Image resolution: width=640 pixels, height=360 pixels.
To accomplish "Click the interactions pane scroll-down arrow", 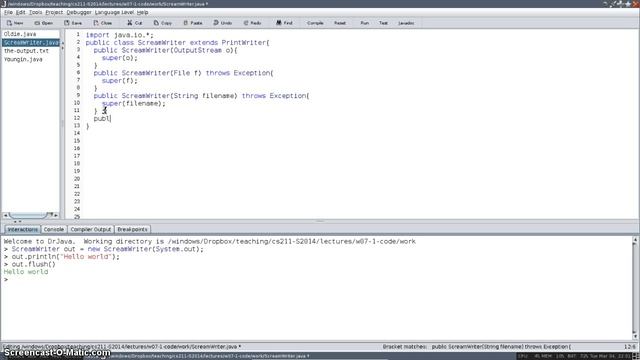I will pyautogui.click(x=635, y=336).
